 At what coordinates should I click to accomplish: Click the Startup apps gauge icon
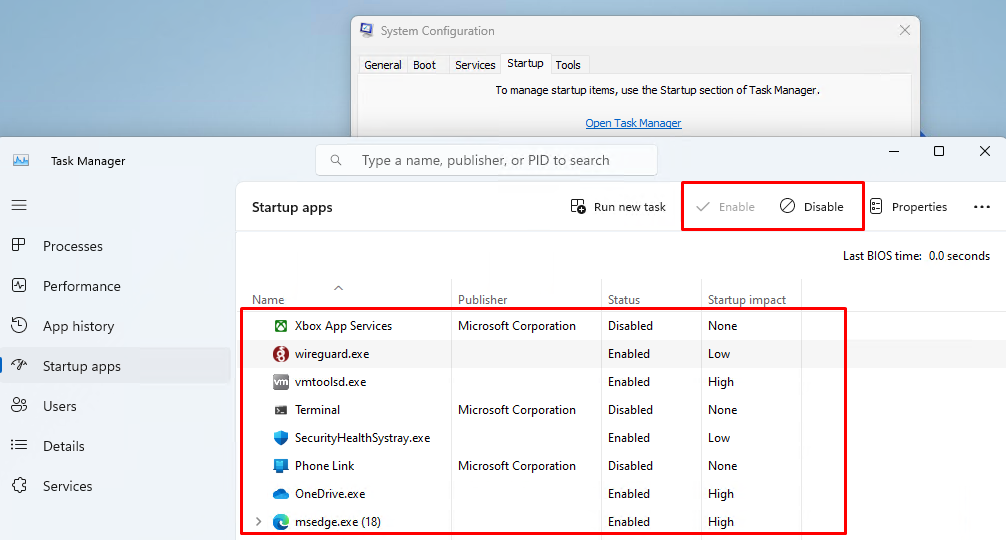(x=19, y=365)
